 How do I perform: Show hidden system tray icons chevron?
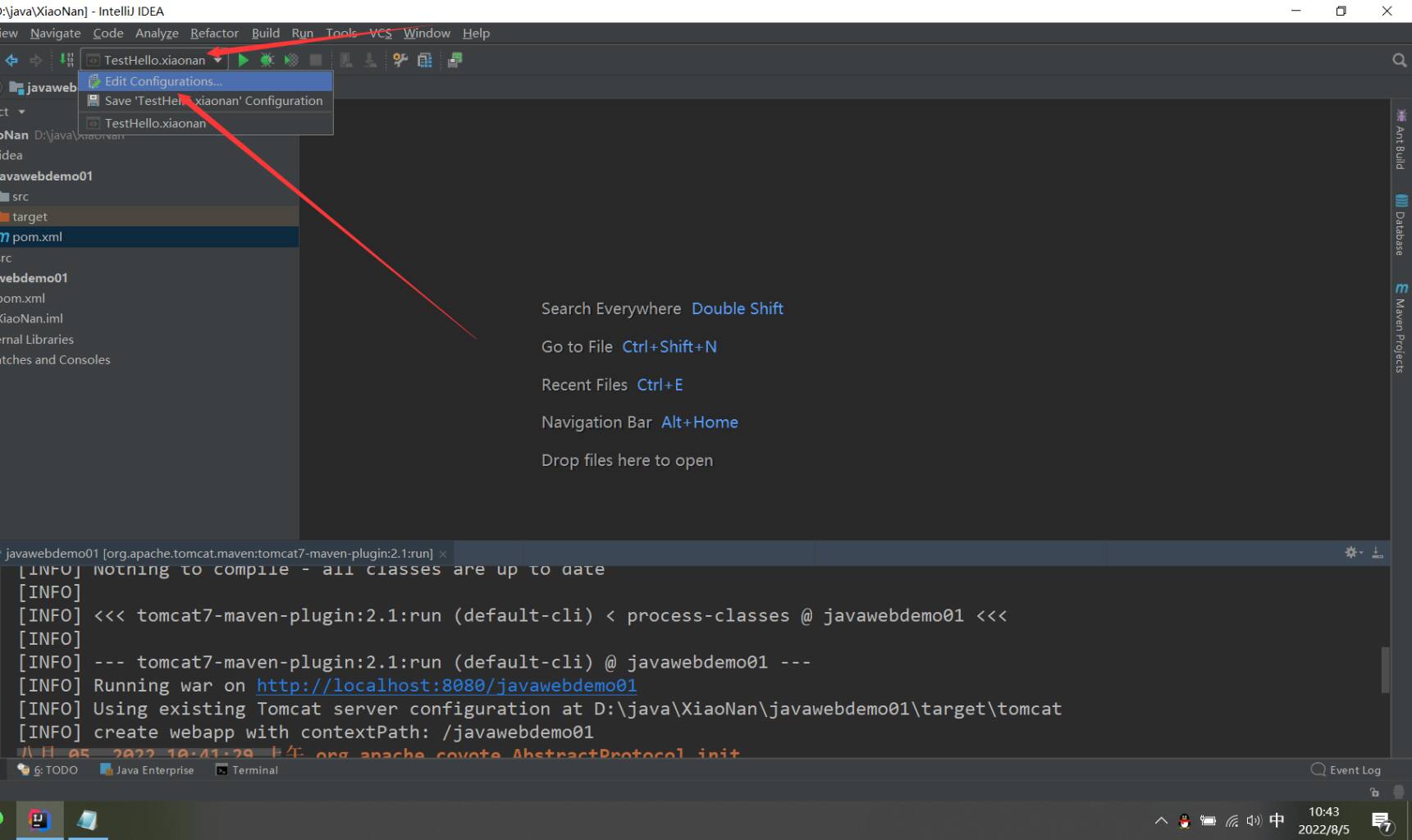(x=1161, y=820)
